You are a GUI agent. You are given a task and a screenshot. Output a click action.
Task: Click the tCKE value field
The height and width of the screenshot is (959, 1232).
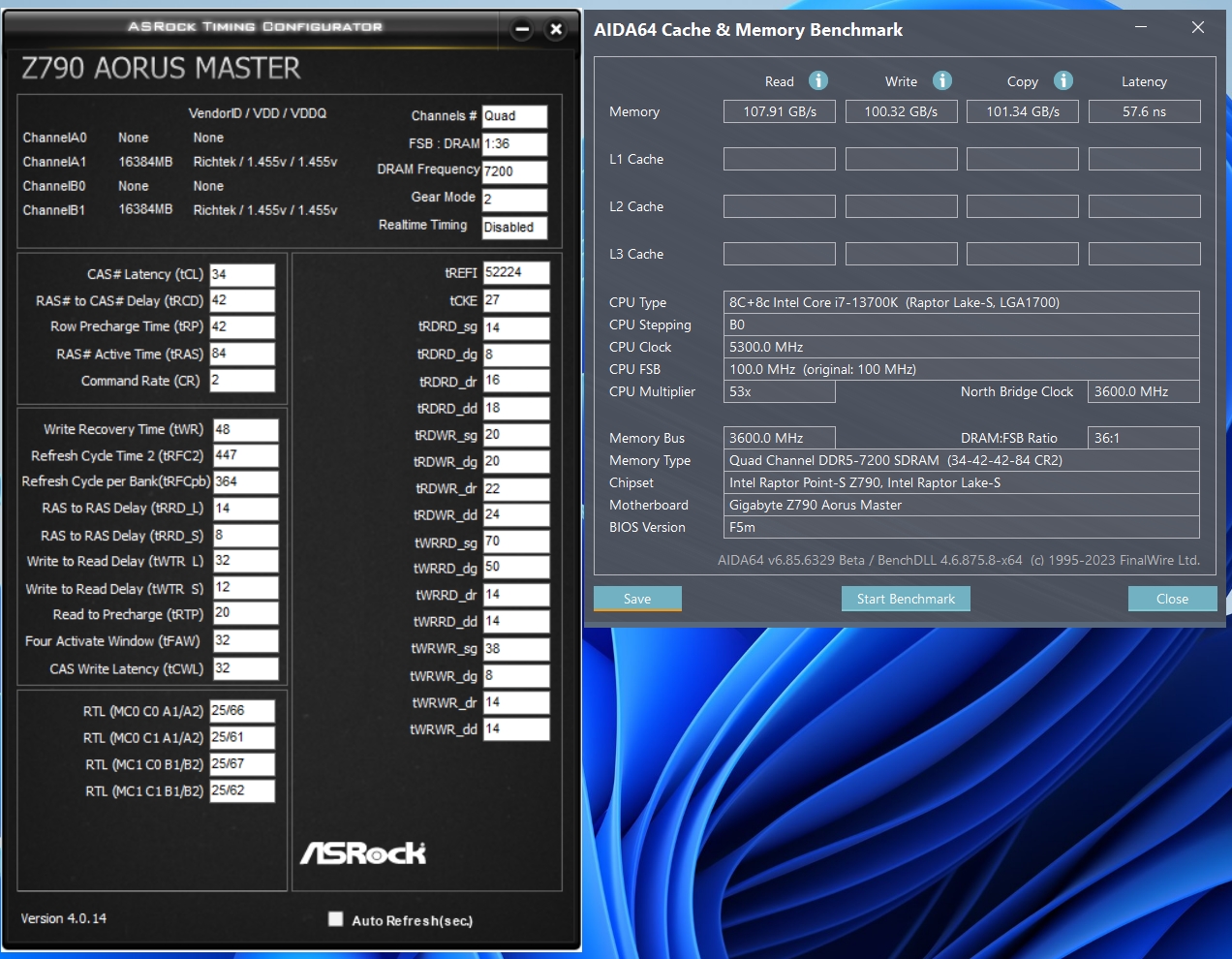click(x=516, y=300)
